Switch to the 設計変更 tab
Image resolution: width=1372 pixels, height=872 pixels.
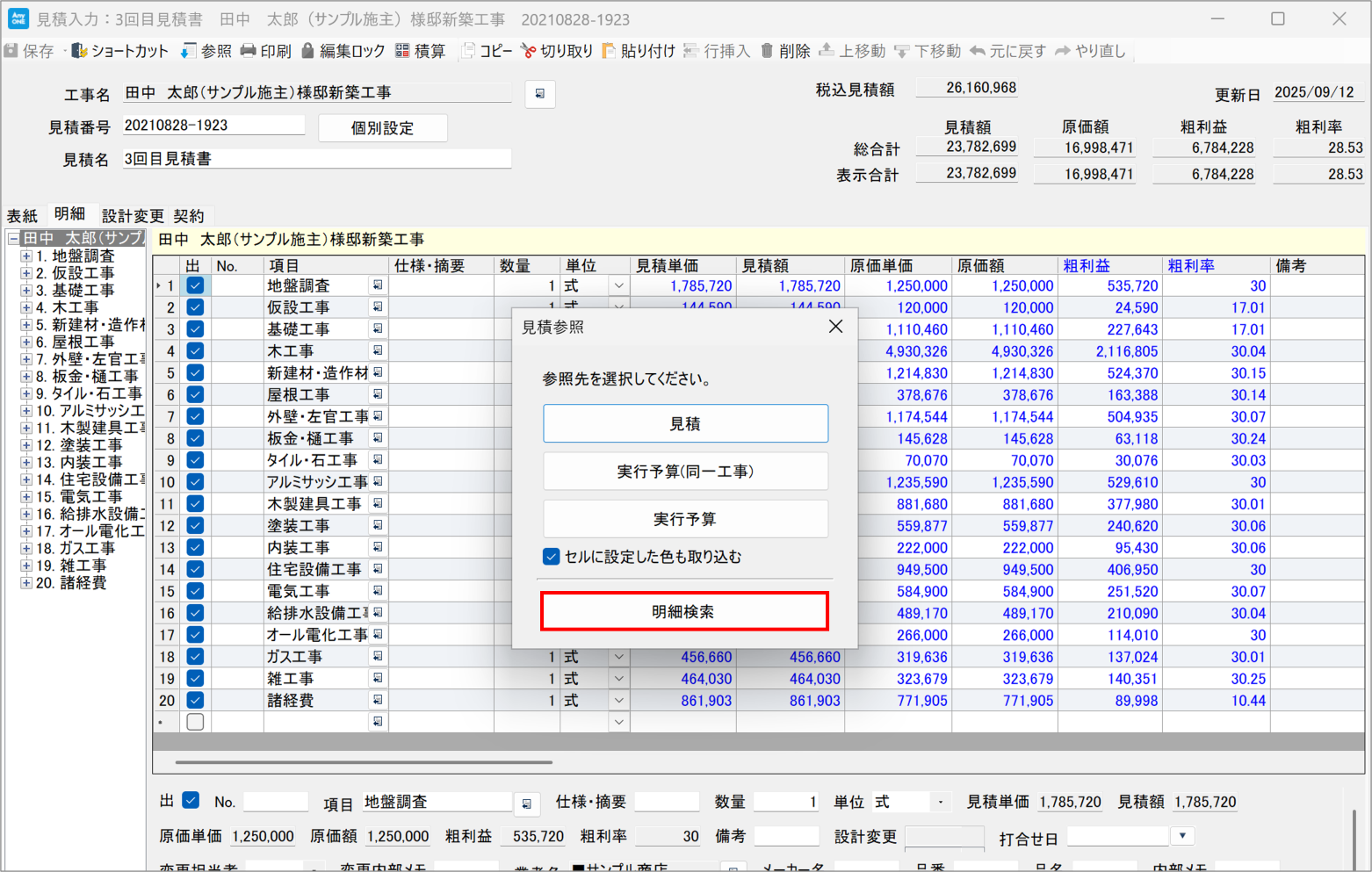(133, 216)
